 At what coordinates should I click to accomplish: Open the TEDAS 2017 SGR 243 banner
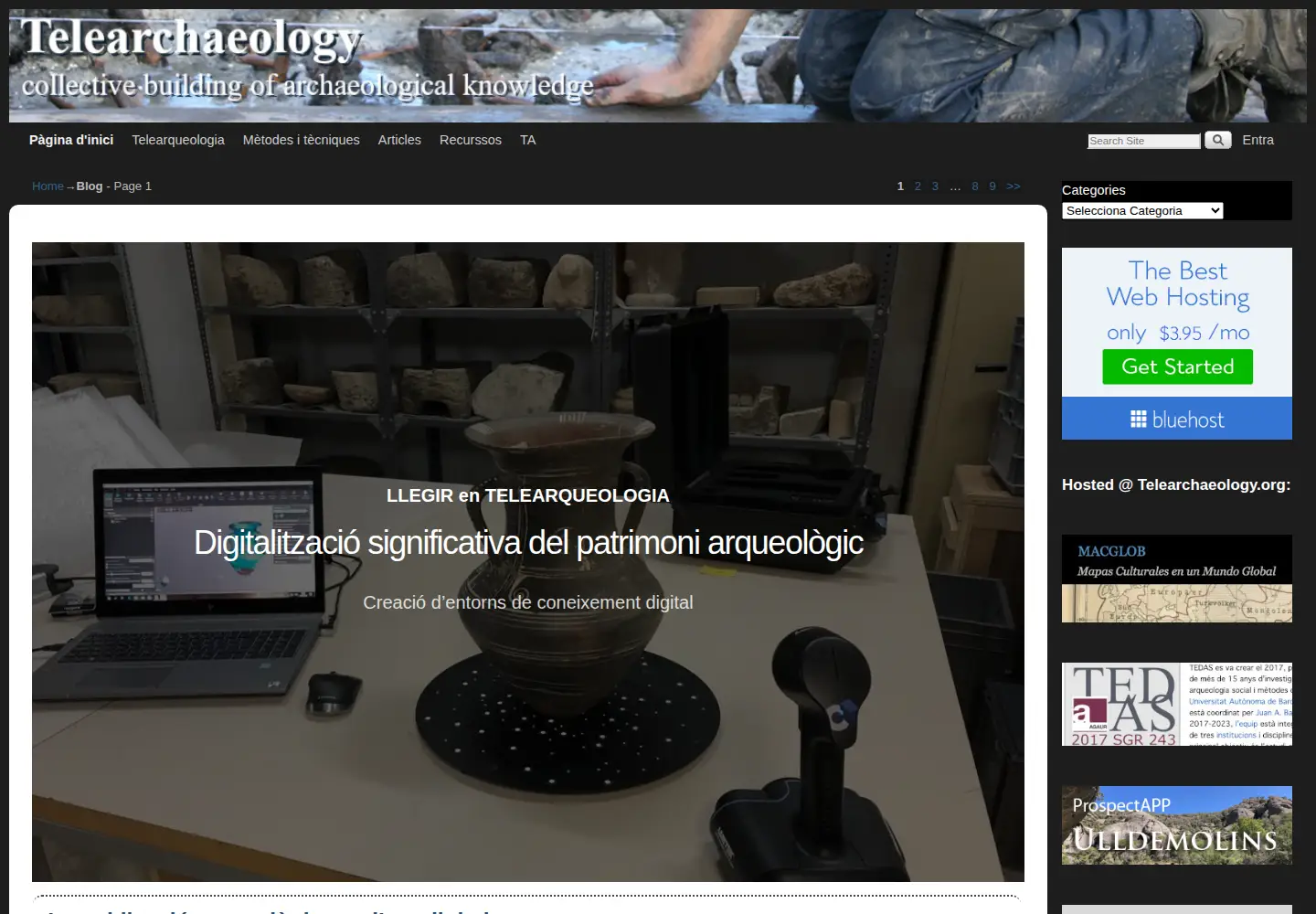pos(1177,705)
